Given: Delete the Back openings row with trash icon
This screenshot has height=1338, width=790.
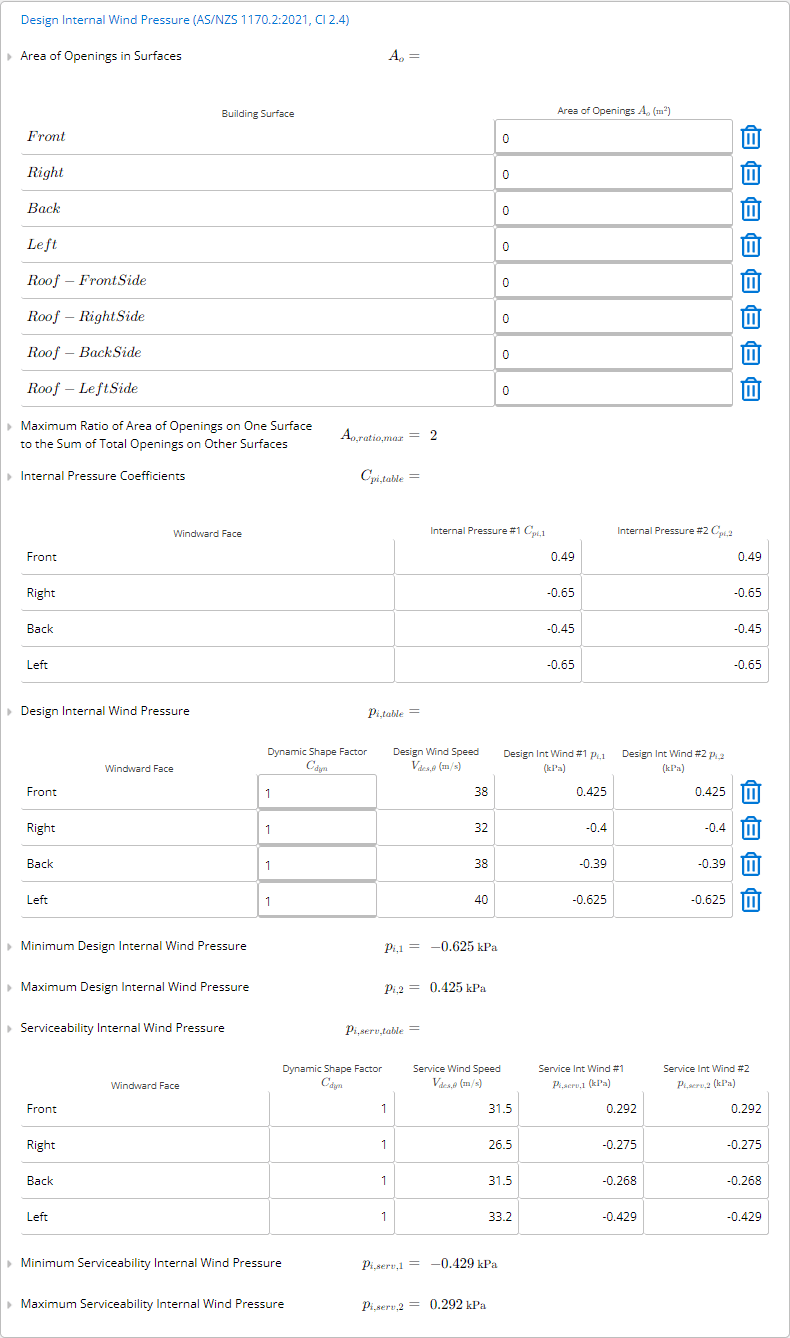Looking at the screenshot, I should [751, 209].
